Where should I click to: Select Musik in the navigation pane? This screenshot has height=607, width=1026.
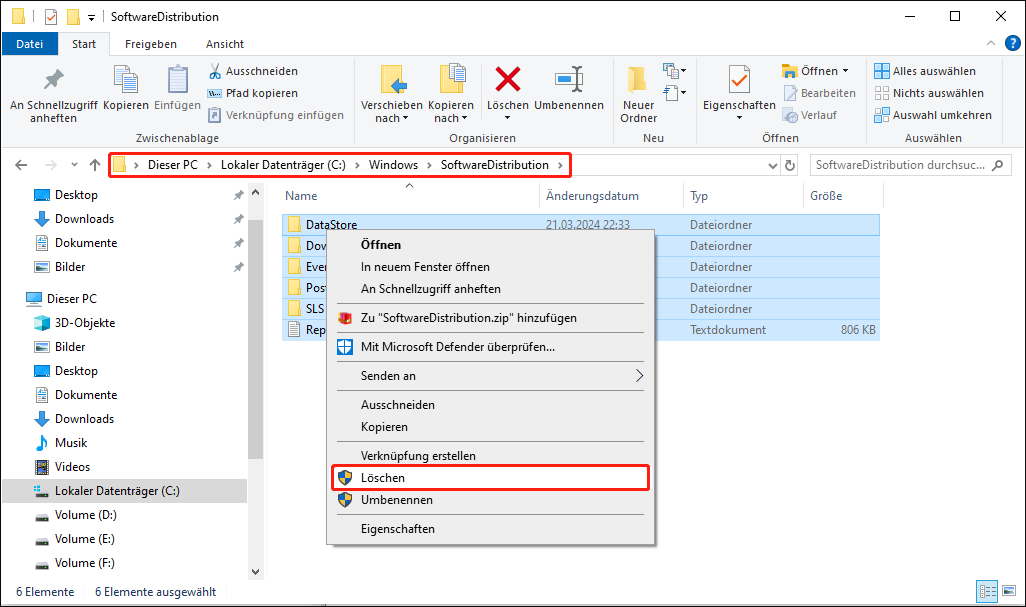point(71,443)
